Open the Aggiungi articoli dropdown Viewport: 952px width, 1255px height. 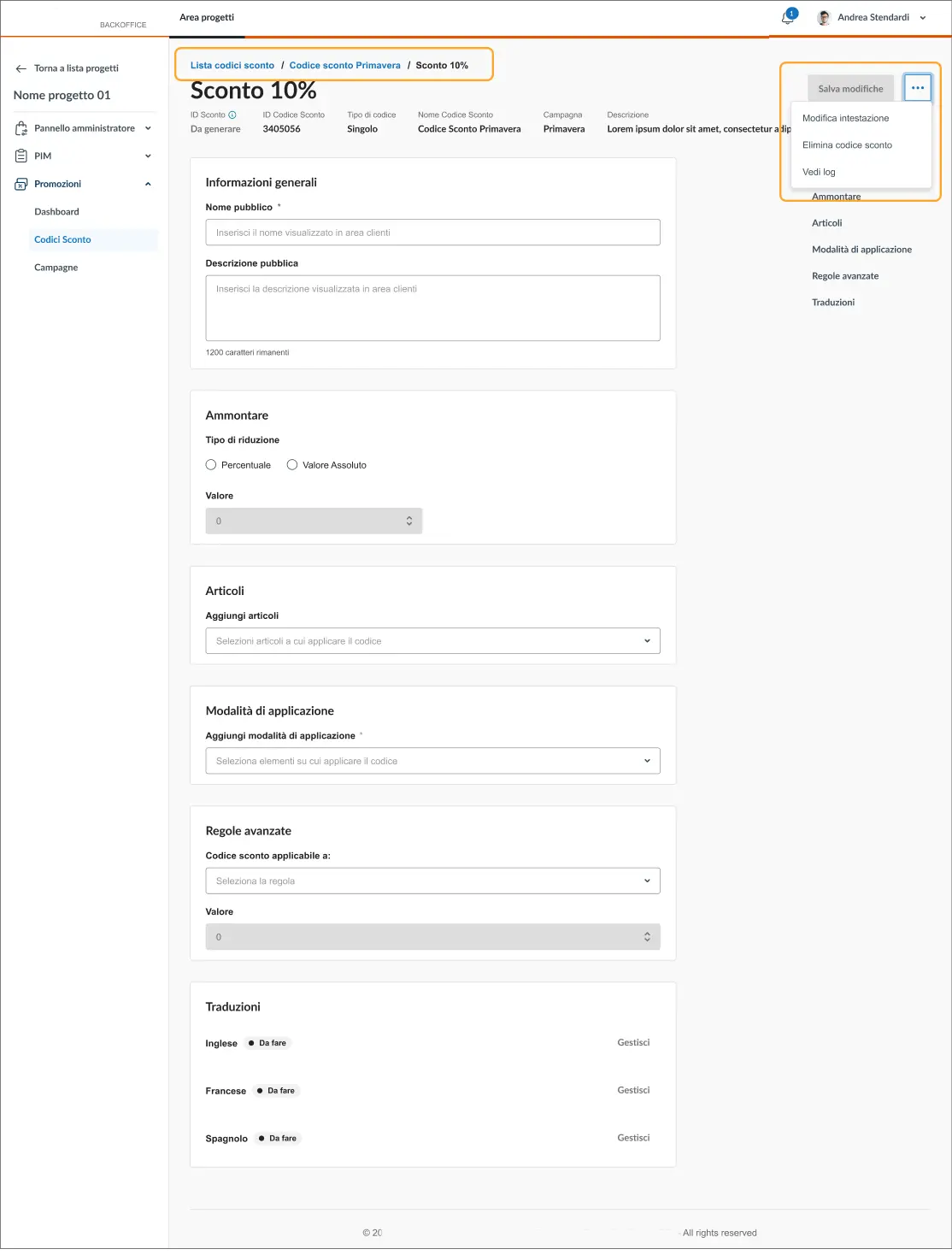pyautogui.click(x=432, y=641)
